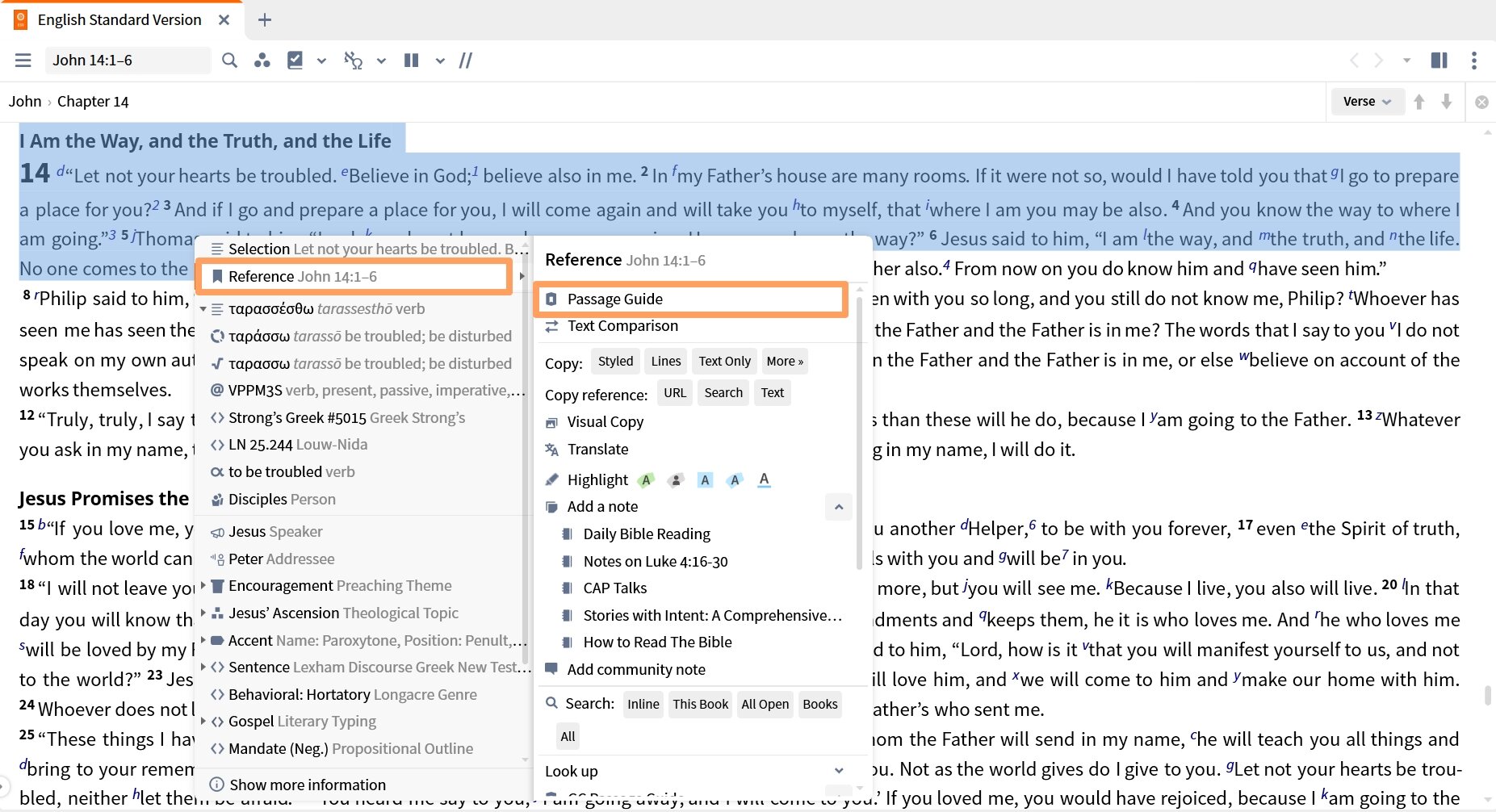
Task: Copy as Text Only
Action: click(x=724, y=362)
